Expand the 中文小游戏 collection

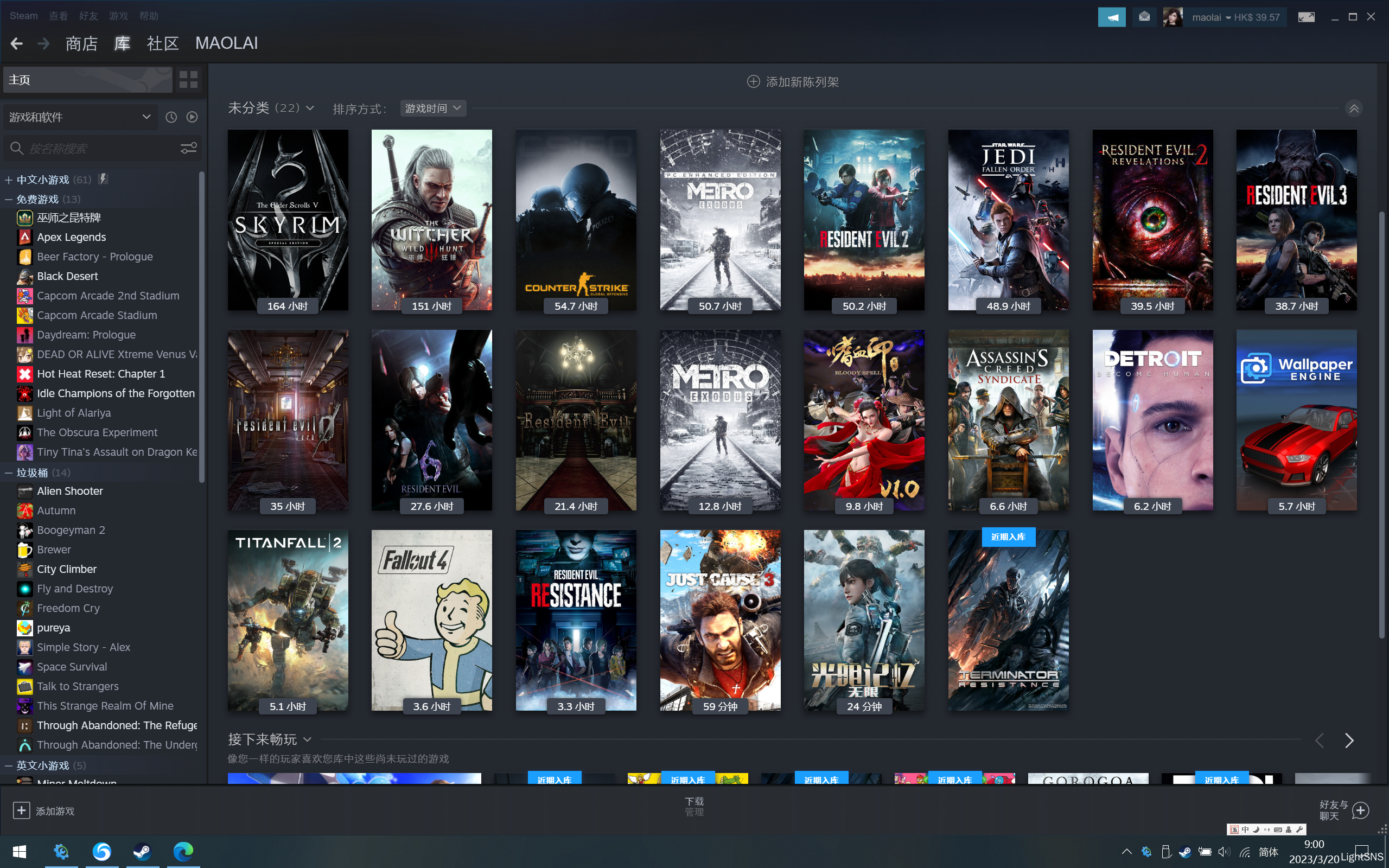[9, 180]
